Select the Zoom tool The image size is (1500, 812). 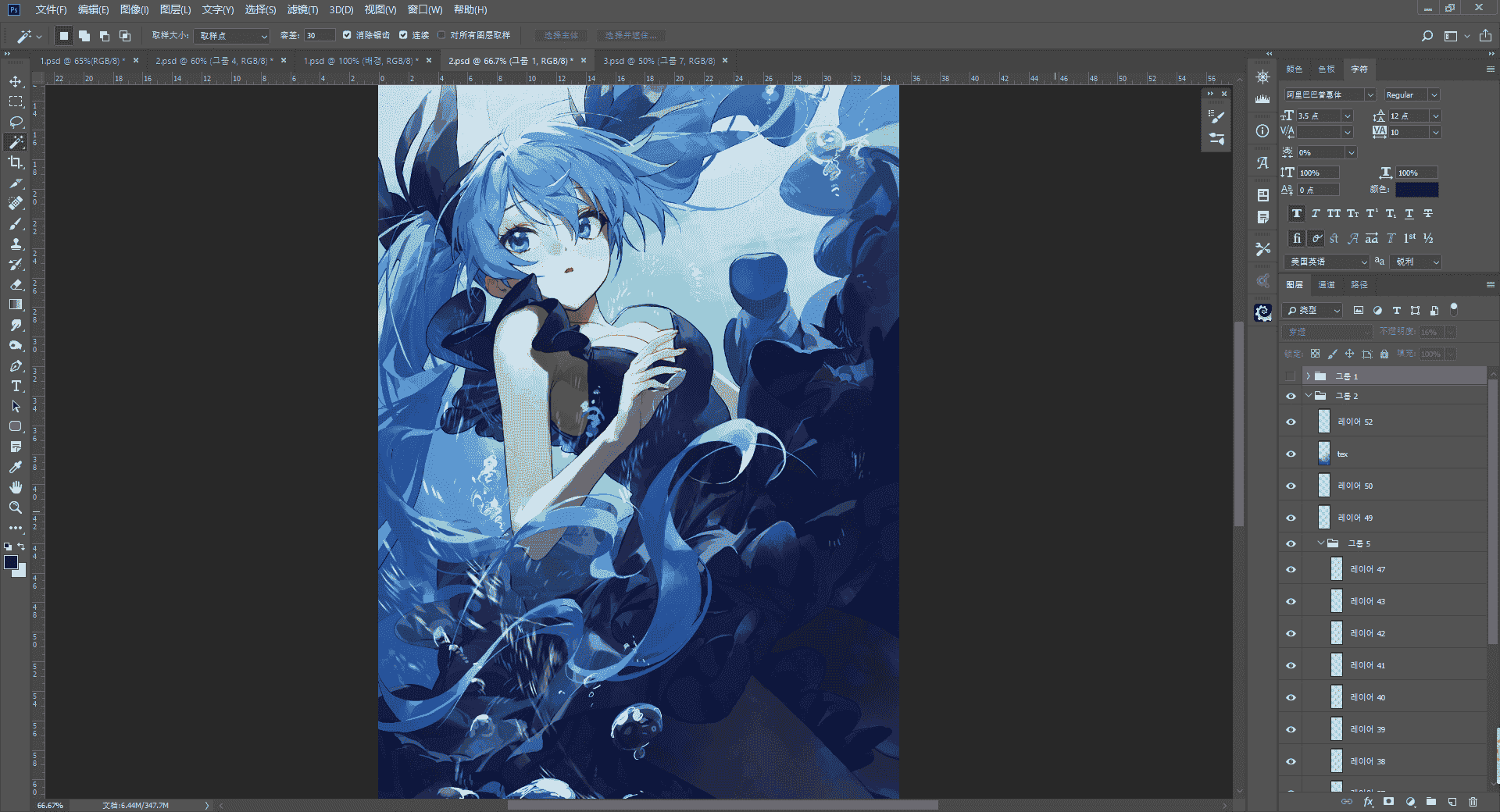pyautogui.click(x=16, y=507)
